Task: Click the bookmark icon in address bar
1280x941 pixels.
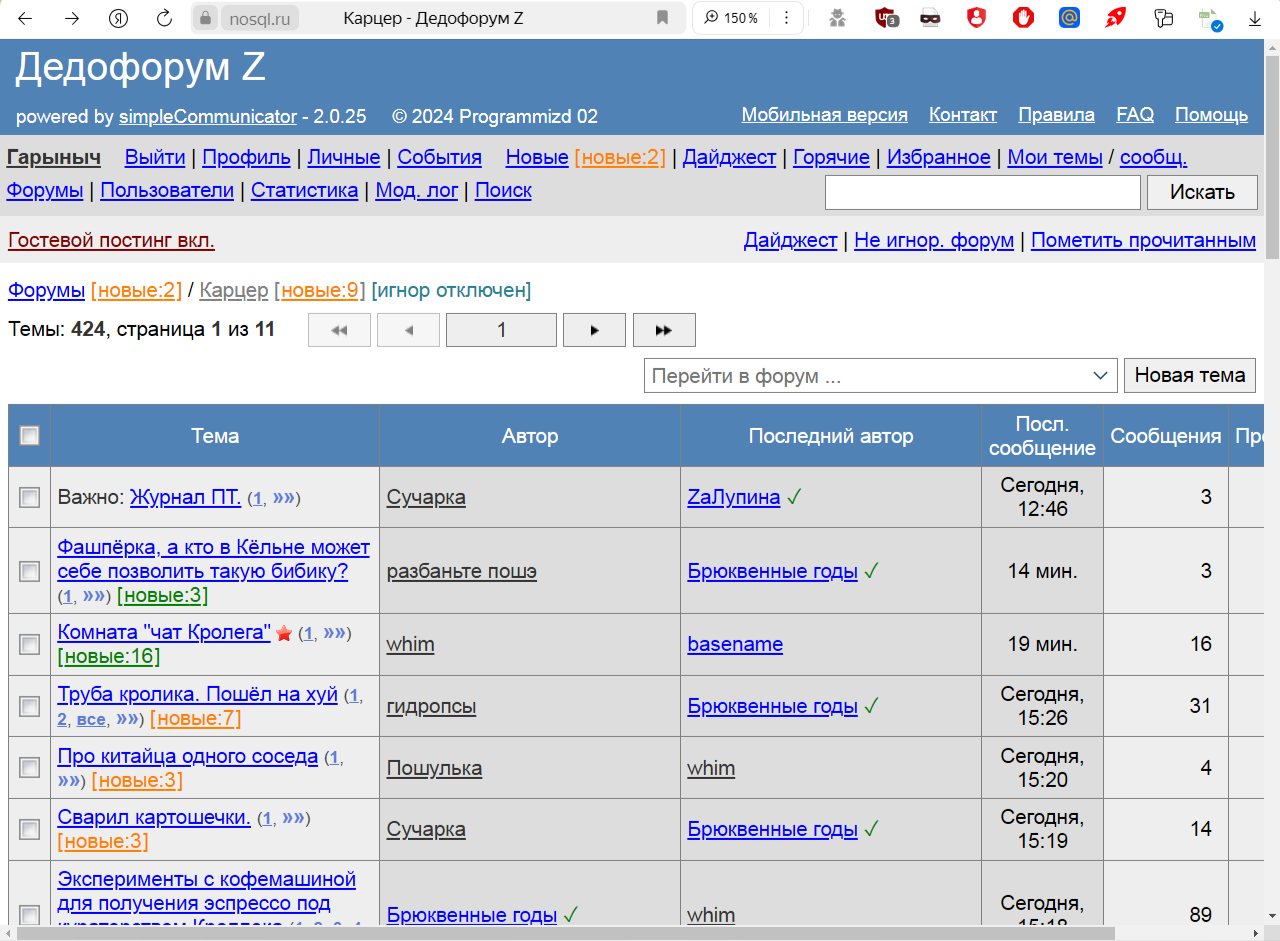Action: (x=662, y=18)
